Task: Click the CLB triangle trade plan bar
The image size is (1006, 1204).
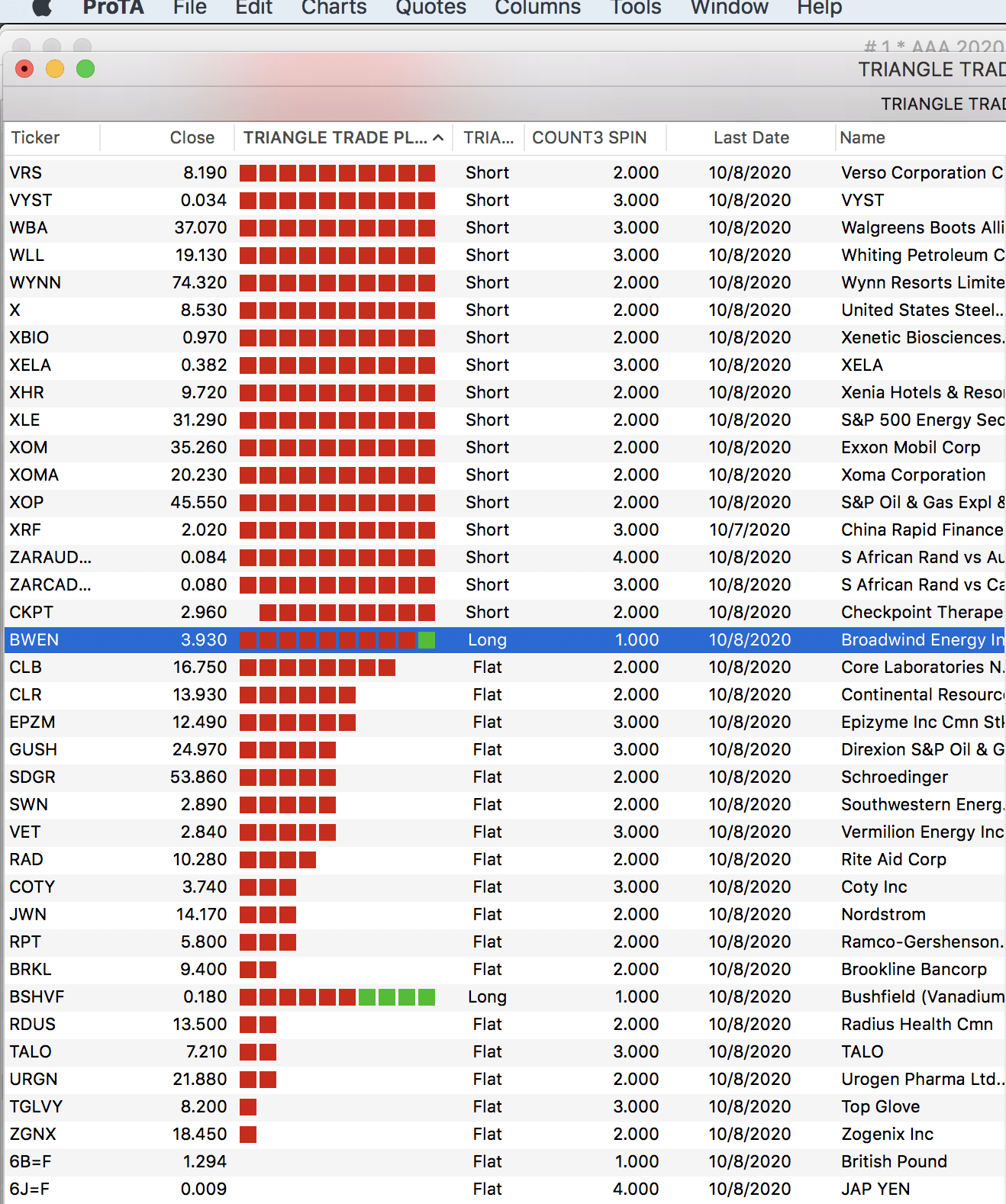Action: [x=318, y=667]
